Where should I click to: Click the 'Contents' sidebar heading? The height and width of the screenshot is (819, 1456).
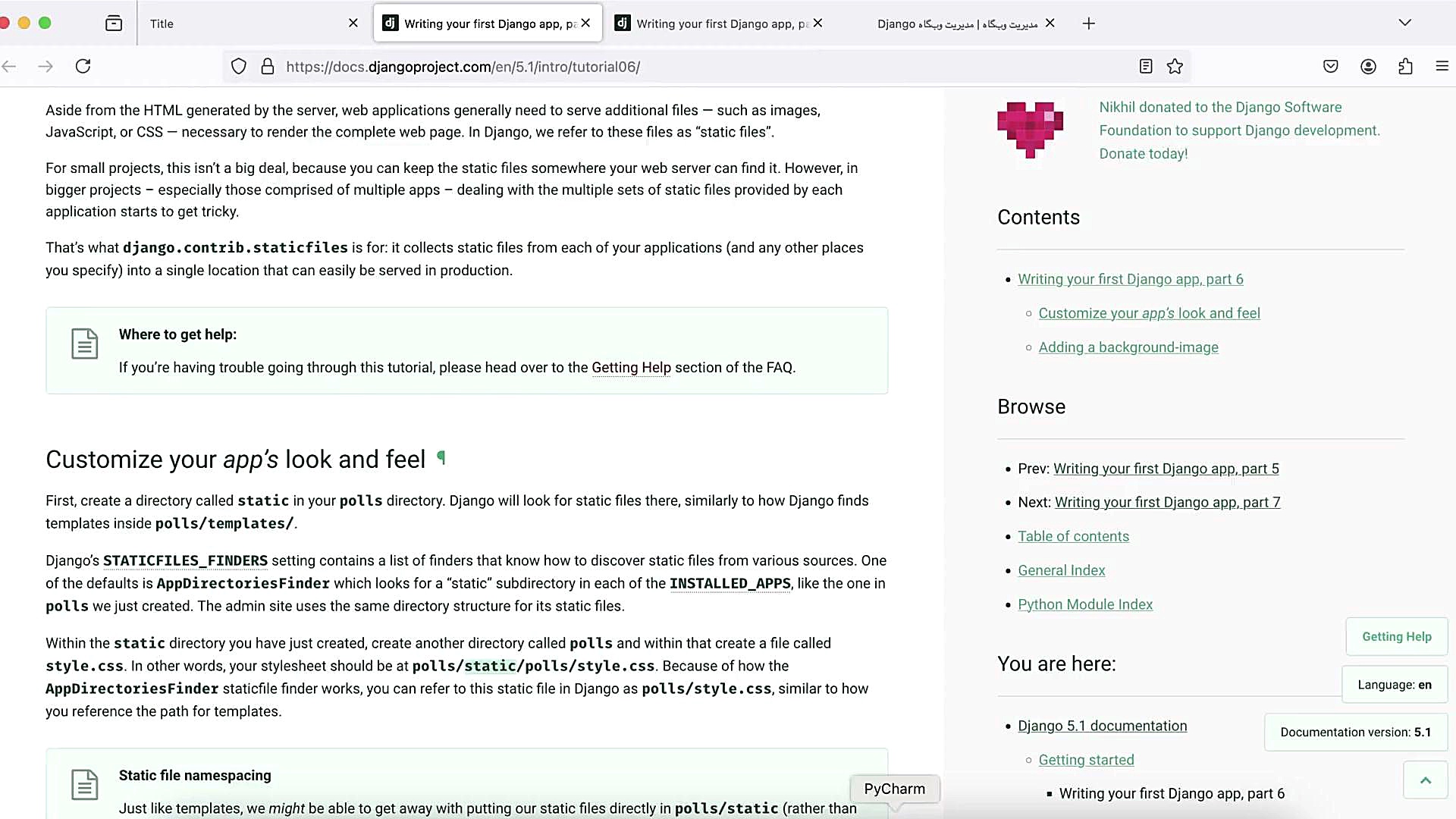coord(1038,218)
